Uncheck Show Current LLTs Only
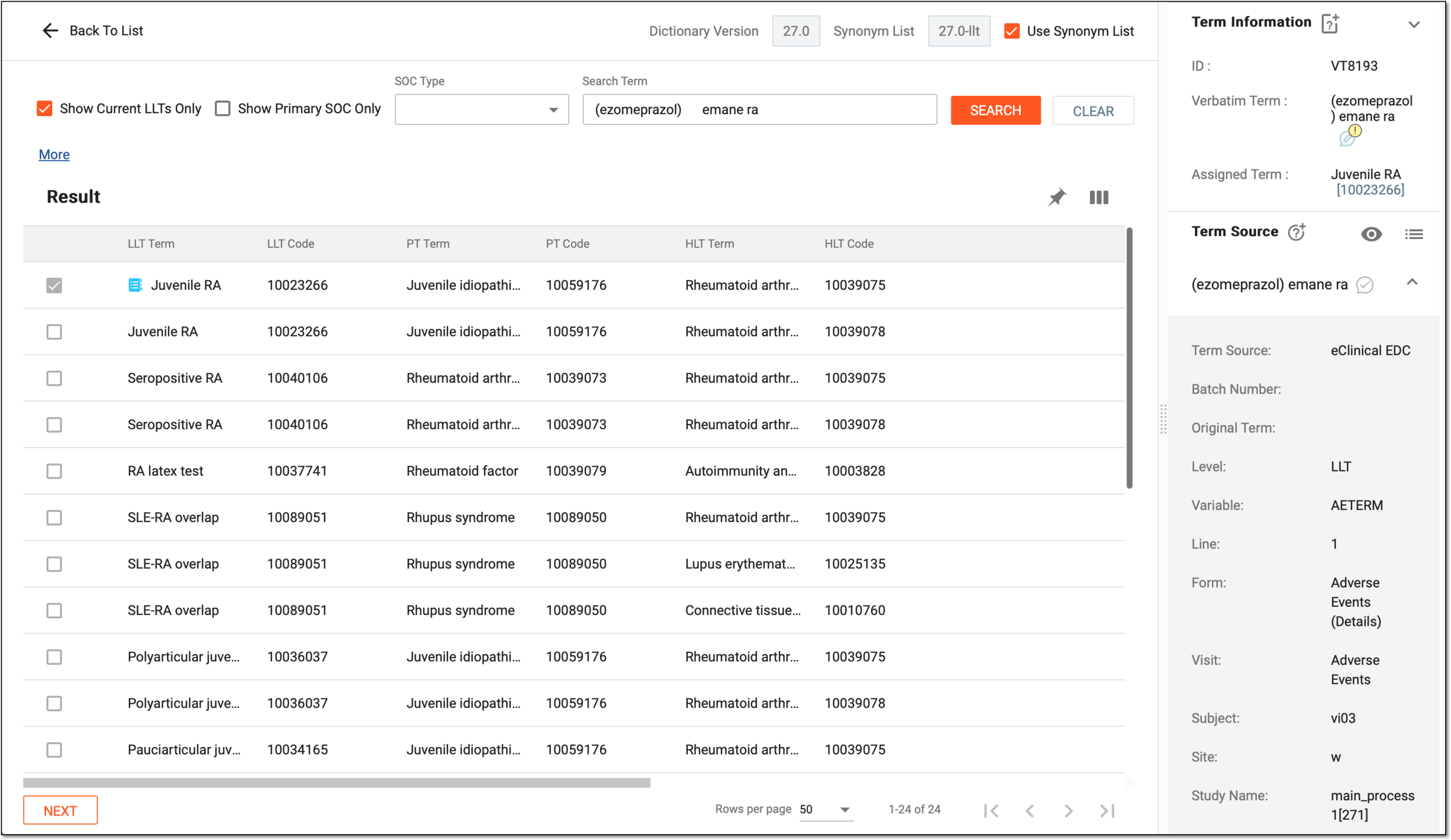Viewport: 1451px width, 840px height. tap(45, 108)
